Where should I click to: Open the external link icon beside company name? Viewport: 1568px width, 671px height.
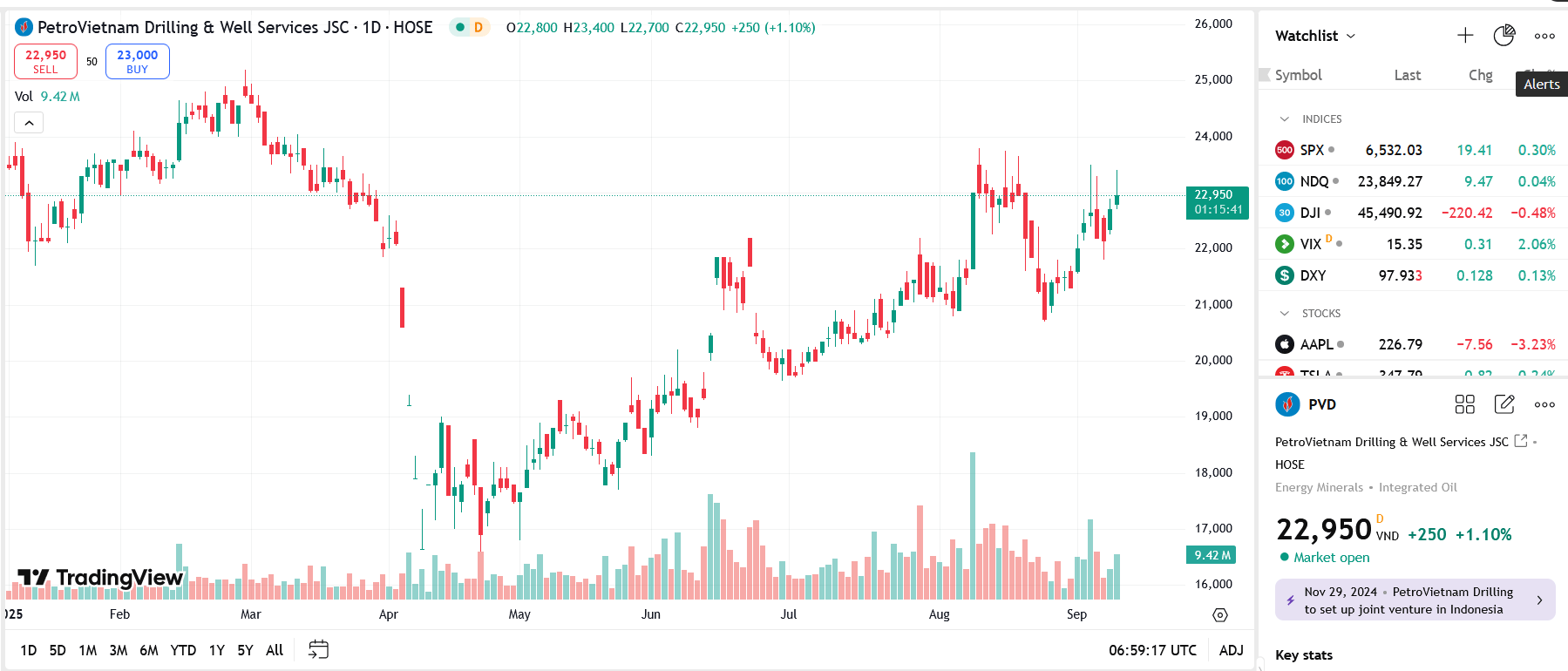pyautogui.click(x=1521, y=441)
